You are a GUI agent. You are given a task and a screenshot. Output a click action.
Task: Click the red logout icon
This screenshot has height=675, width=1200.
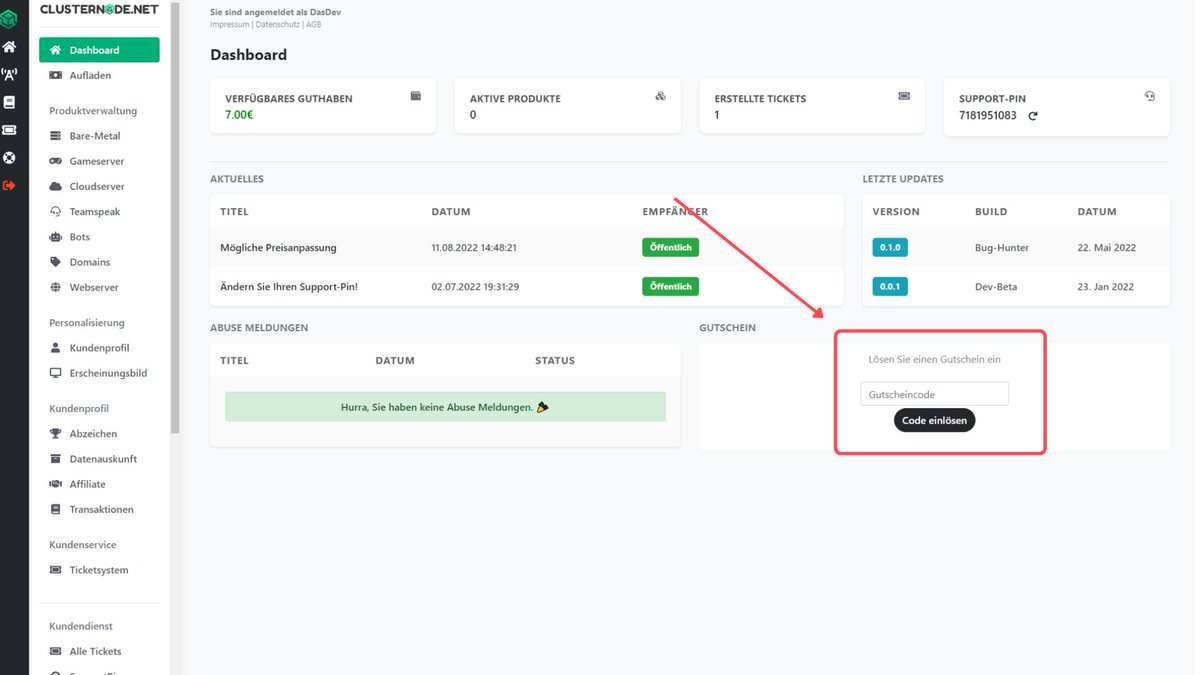coord(9,185)
